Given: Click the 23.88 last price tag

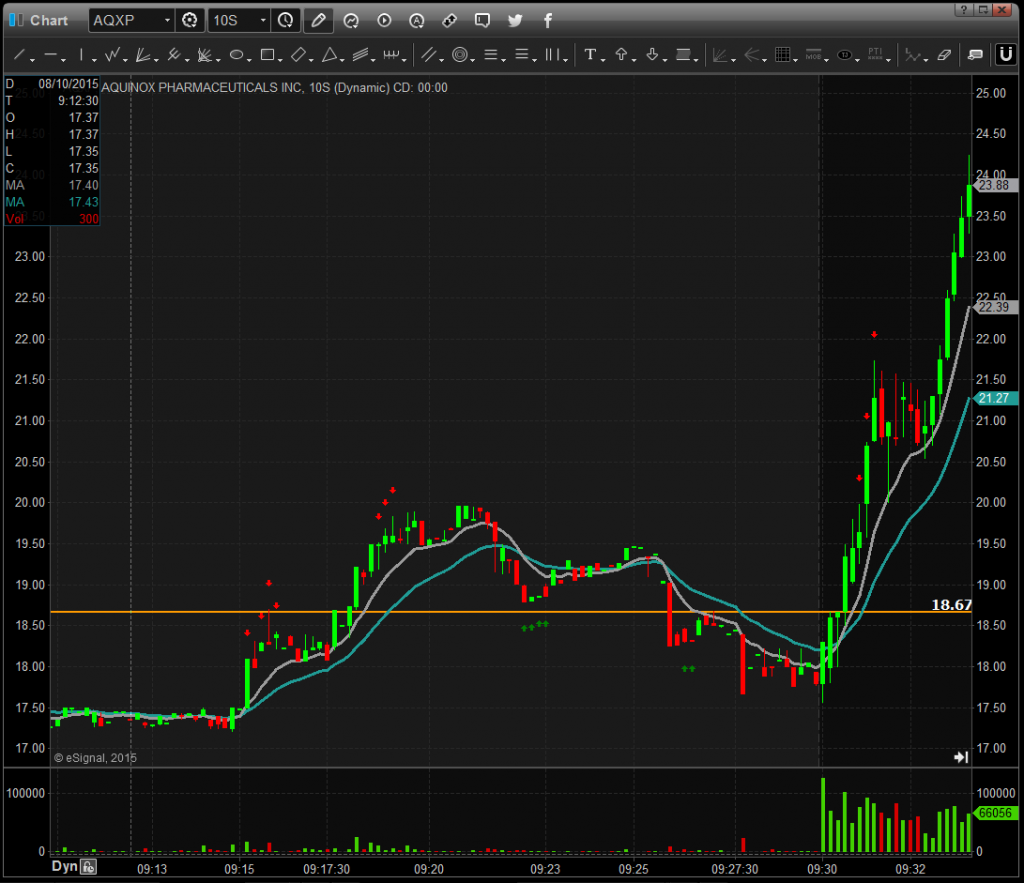Looking at the screenshot, I should [x=994, y=185].
